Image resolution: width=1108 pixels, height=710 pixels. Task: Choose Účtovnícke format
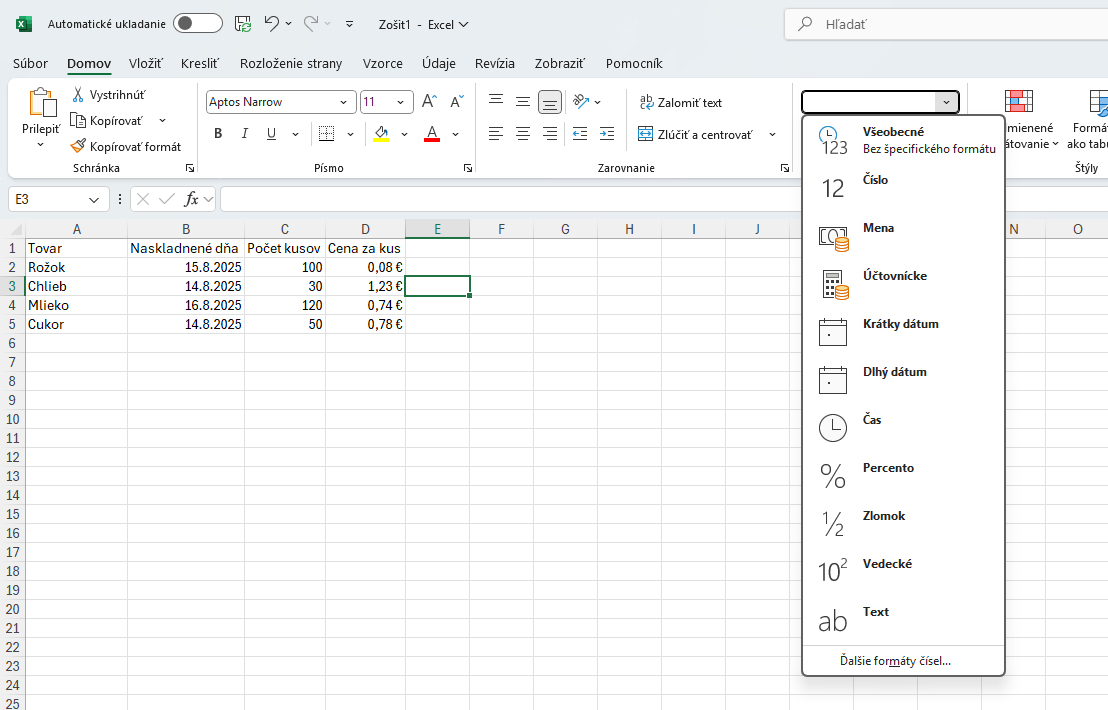pyautogui.click(x=903, y=285)
